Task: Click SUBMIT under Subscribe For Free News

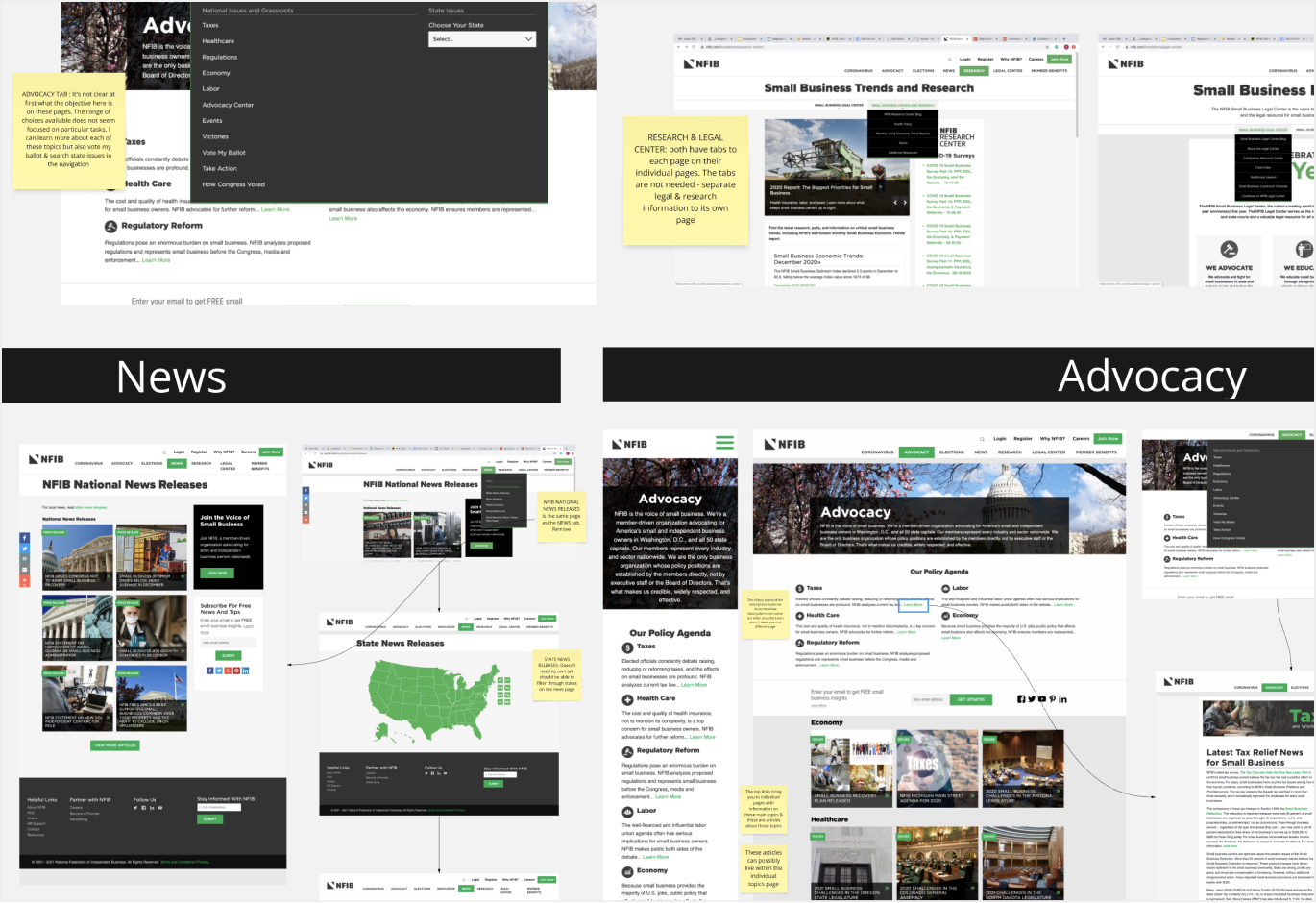Action: tap(228, 655)
